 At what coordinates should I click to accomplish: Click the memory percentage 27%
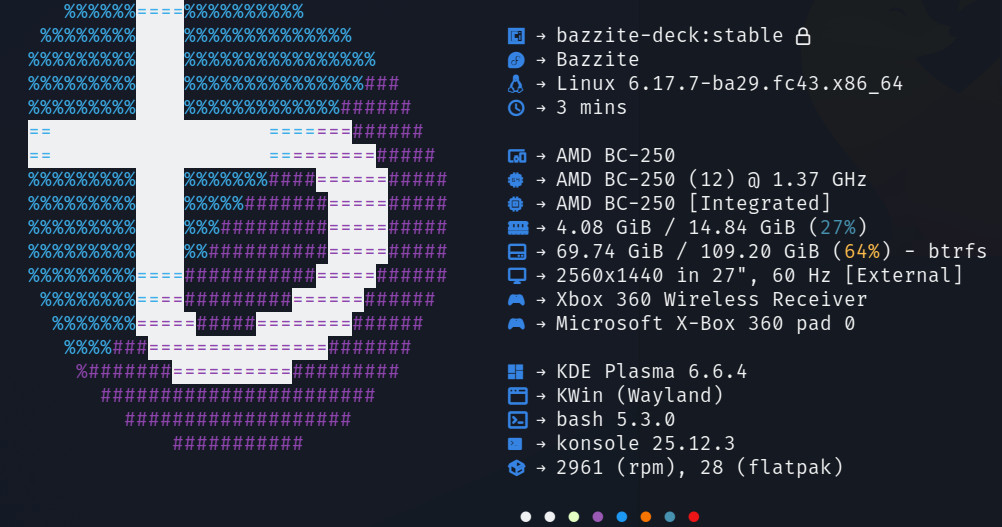coord(838,227)
